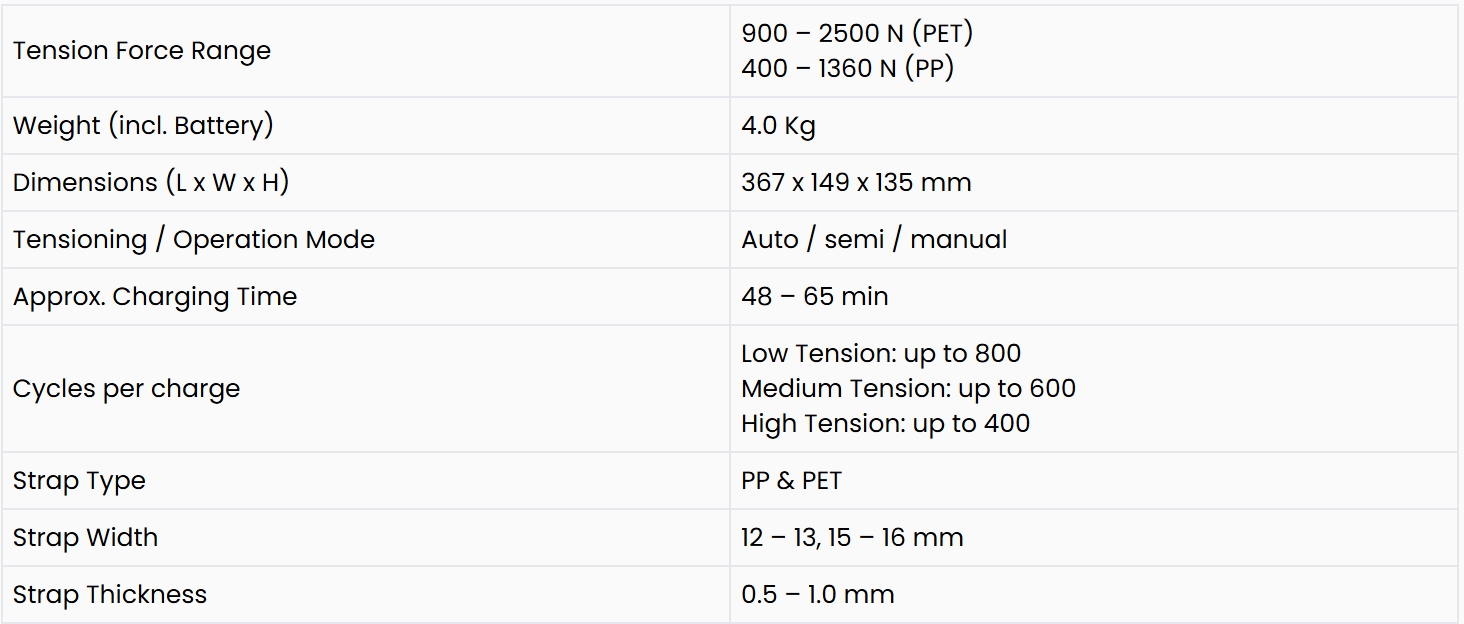1464x624 pixels.
Task: Click the 400 – 1360 N (PP) value
Action: 847,69
